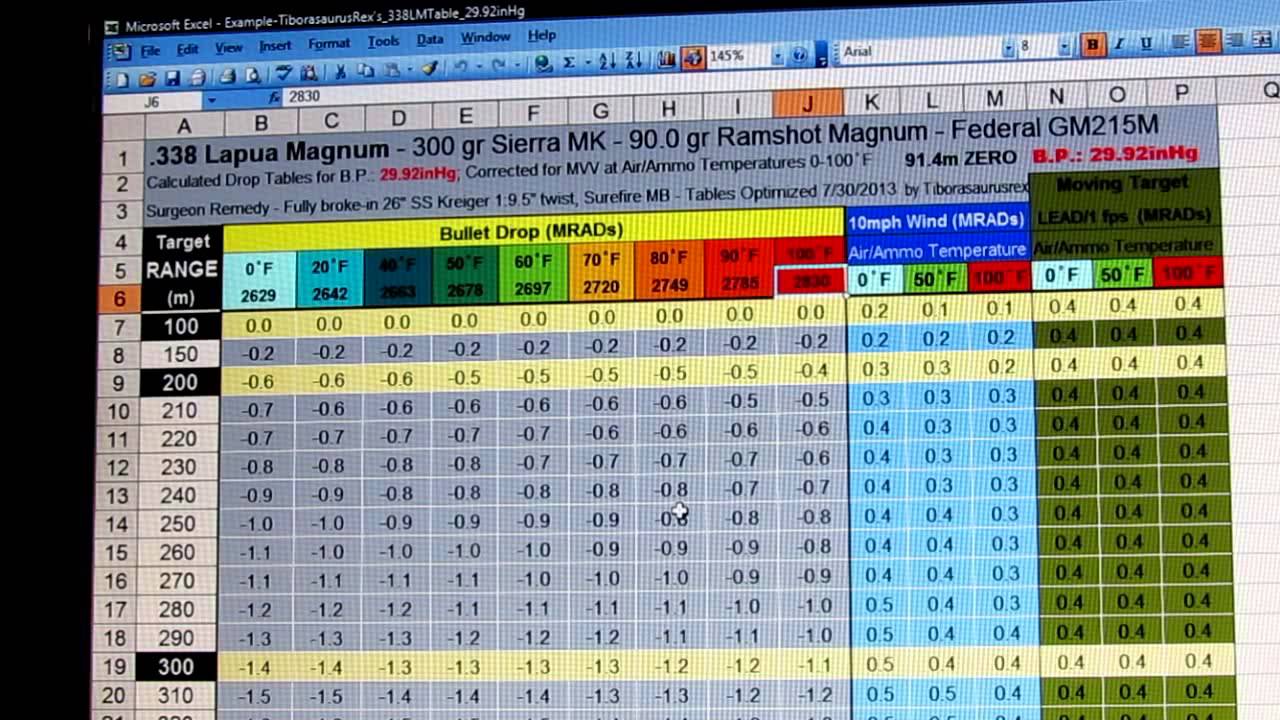Open the Edit menu

tap(188, 48)
